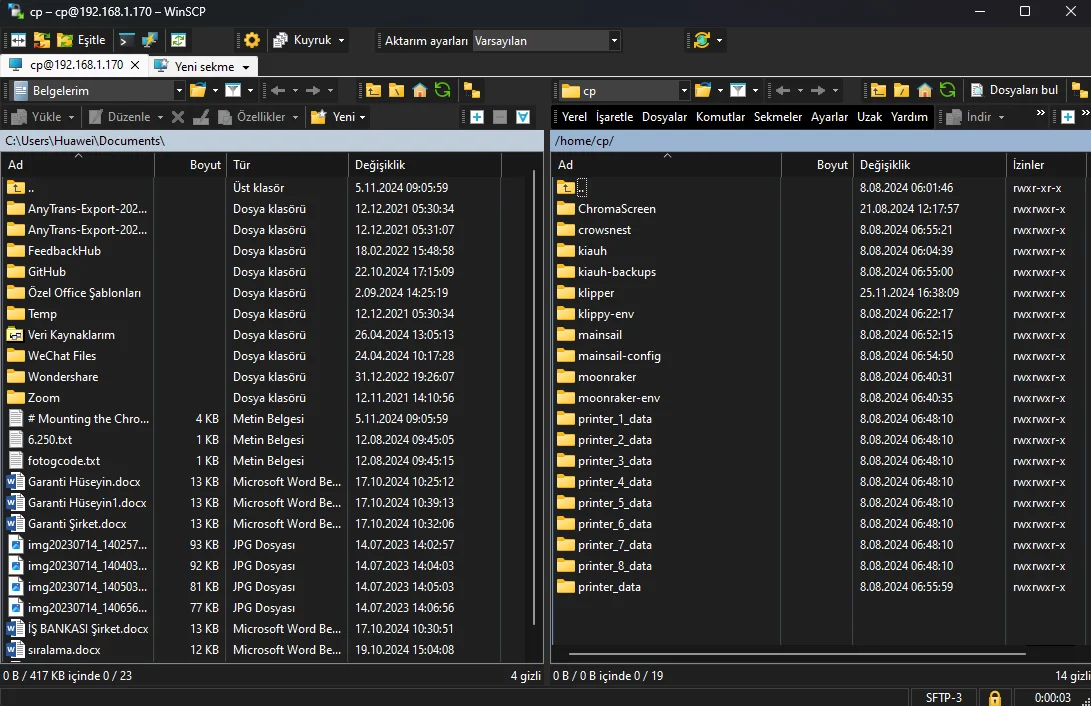1091x706 pixels.
Task: Sort remote files by Değişiklik column
Action: point(929,165)
